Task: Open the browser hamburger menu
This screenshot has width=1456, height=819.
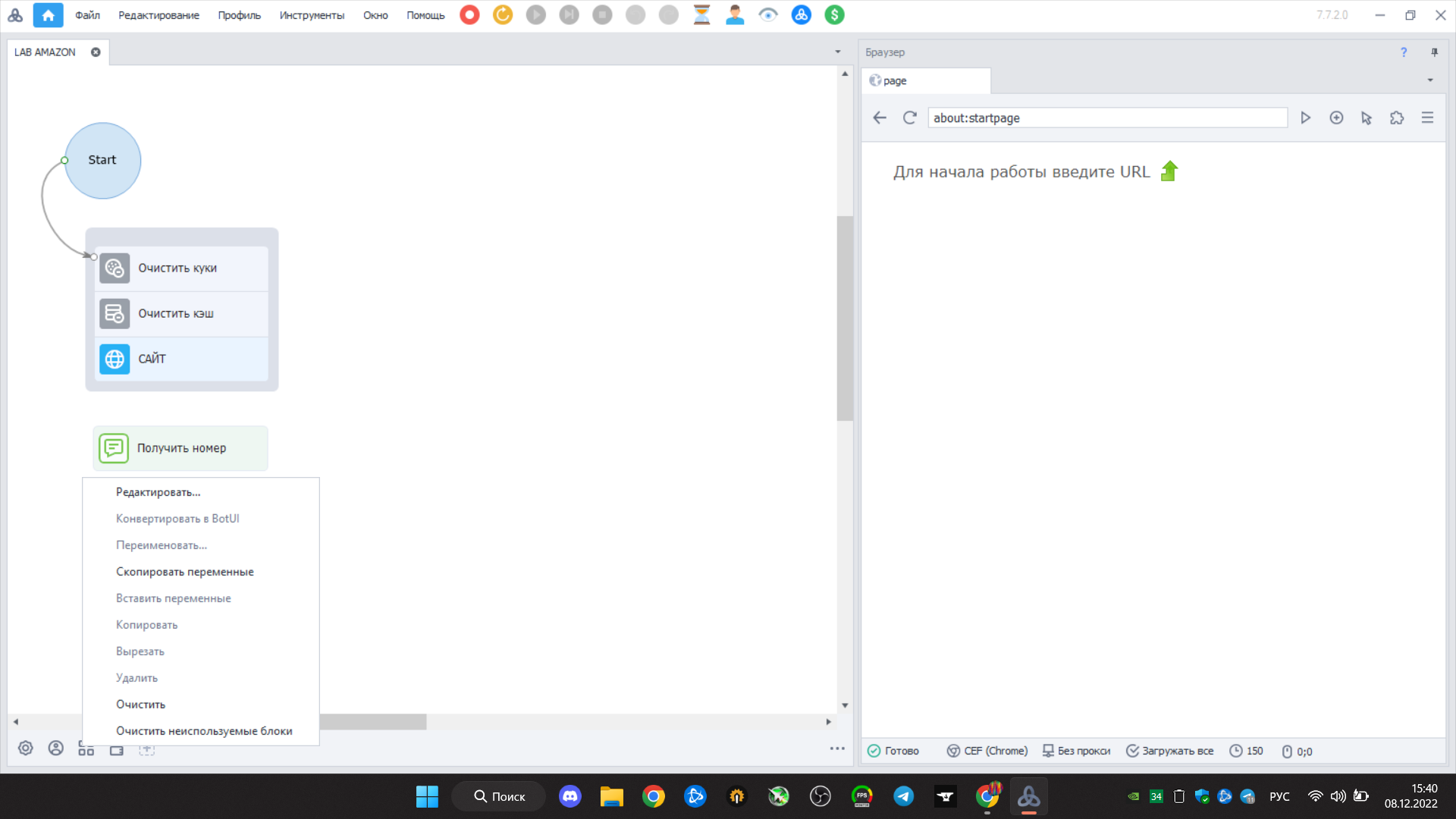Action: click(1427, 118)
